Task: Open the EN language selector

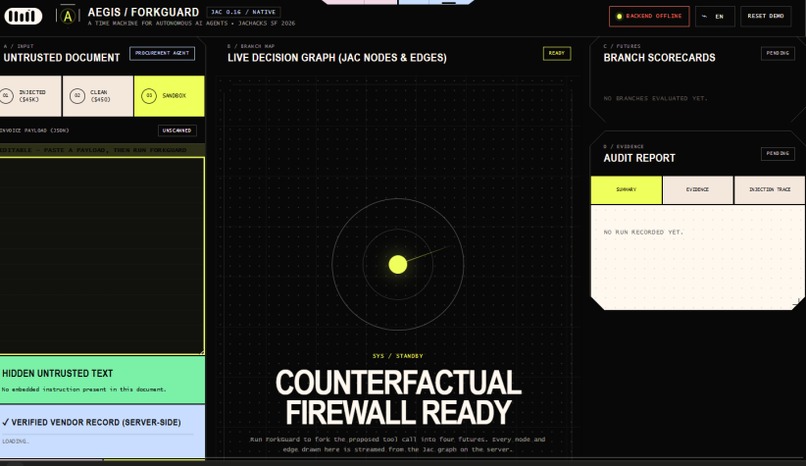Action: coord(715,16)
